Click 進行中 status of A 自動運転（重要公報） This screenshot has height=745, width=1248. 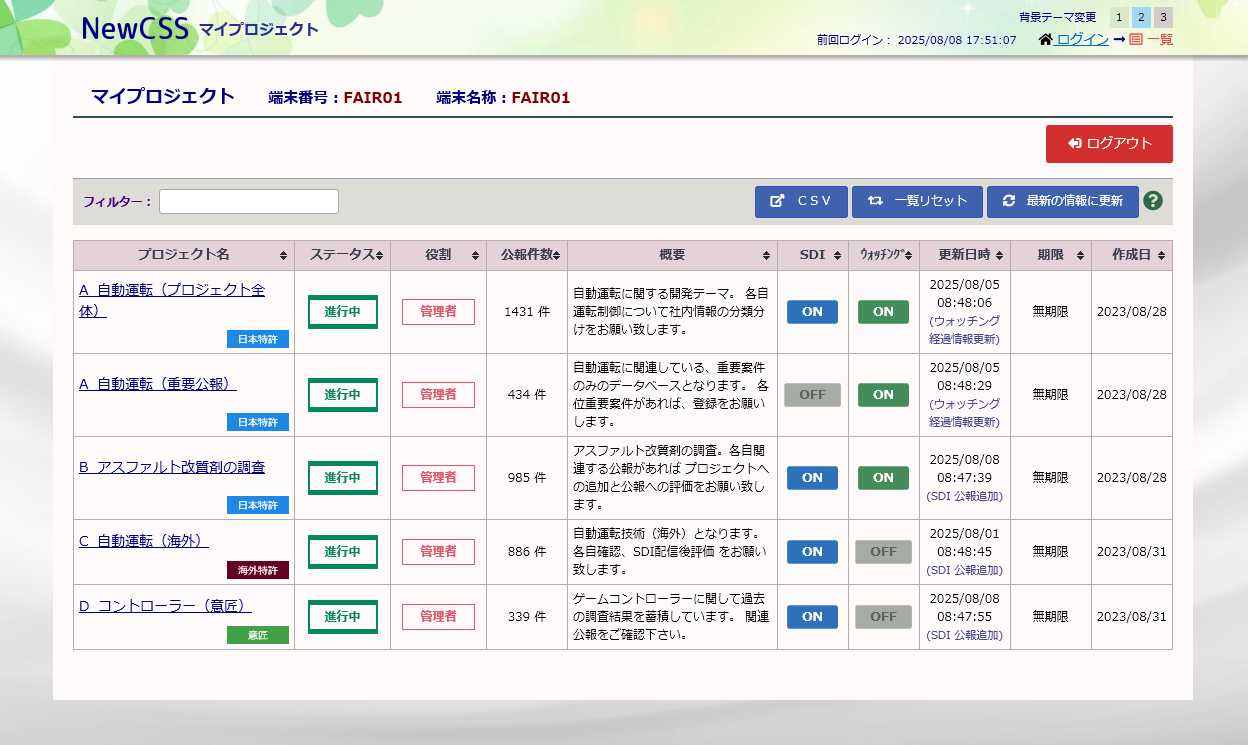tap(342, 395)
